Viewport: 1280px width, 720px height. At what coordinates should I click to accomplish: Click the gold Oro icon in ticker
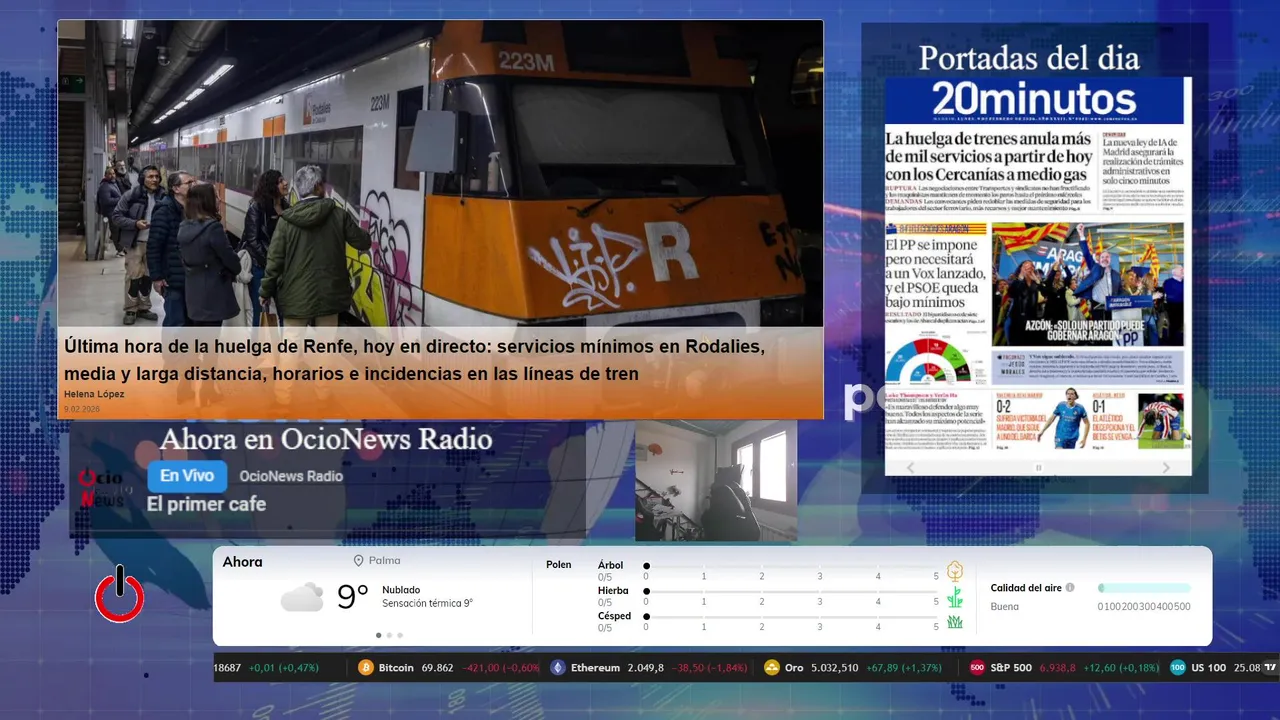[772, 668]
